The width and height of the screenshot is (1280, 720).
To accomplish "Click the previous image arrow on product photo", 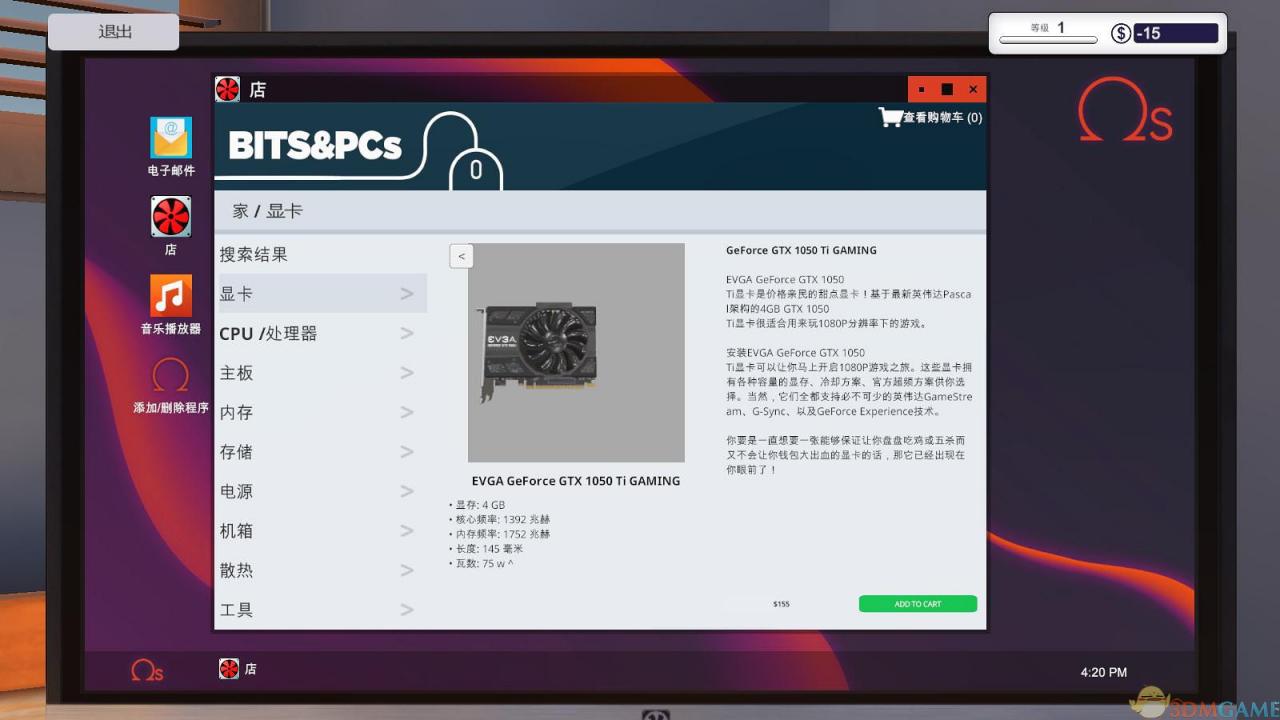I will pos(461,256).
